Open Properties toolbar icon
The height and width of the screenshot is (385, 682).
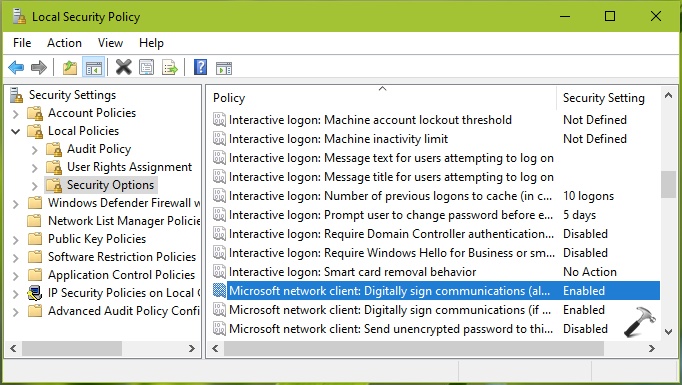pyautogui.click(x=147, y=67)
